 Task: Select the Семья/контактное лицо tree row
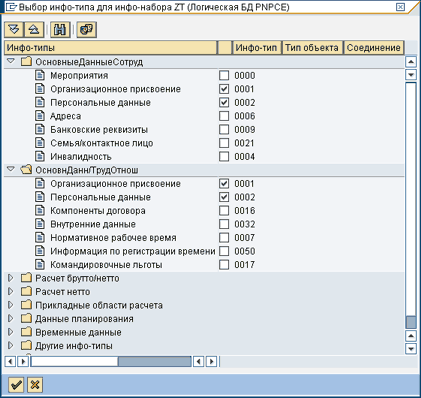pyautogui.click(x=102, y=143)
